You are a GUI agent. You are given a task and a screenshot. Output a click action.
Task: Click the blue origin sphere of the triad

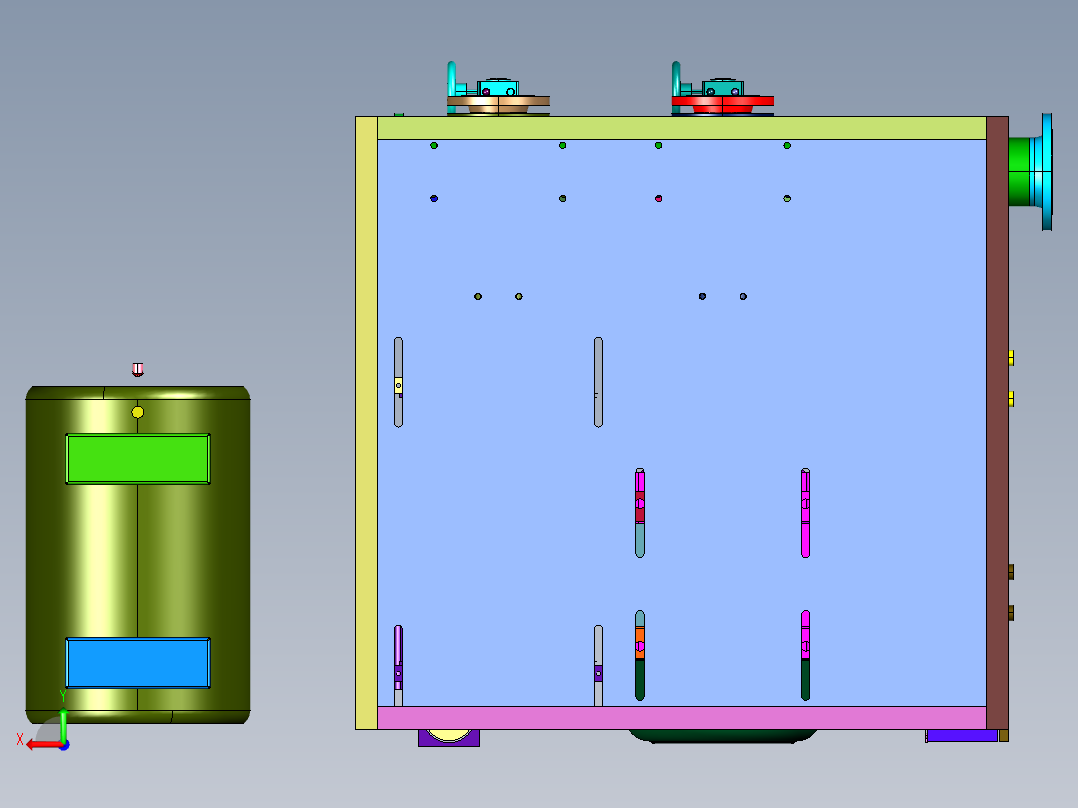[x=64, y=745]
